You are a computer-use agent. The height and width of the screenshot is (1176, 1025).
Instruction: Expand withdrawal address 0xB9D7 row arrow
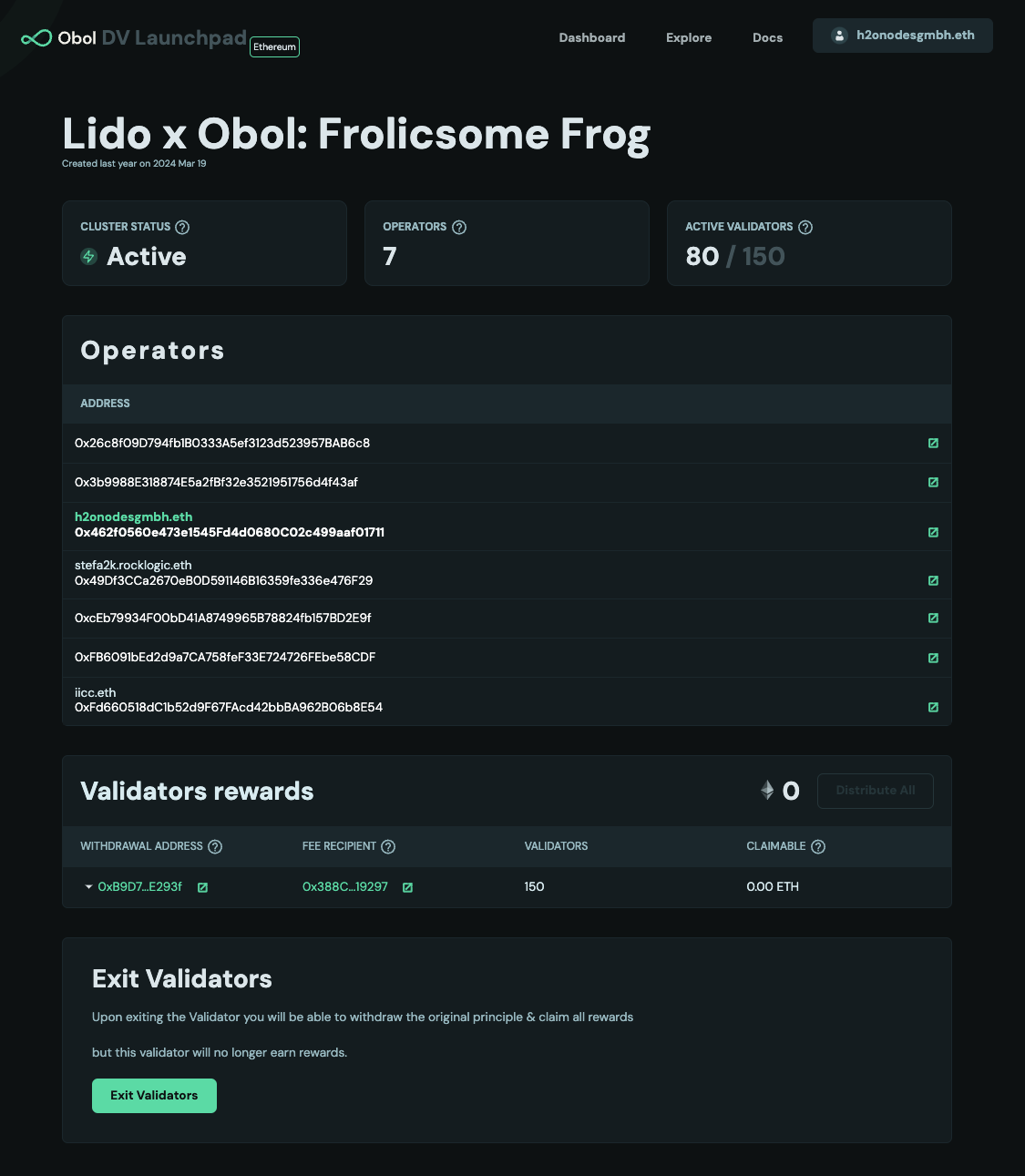[88, 887]
